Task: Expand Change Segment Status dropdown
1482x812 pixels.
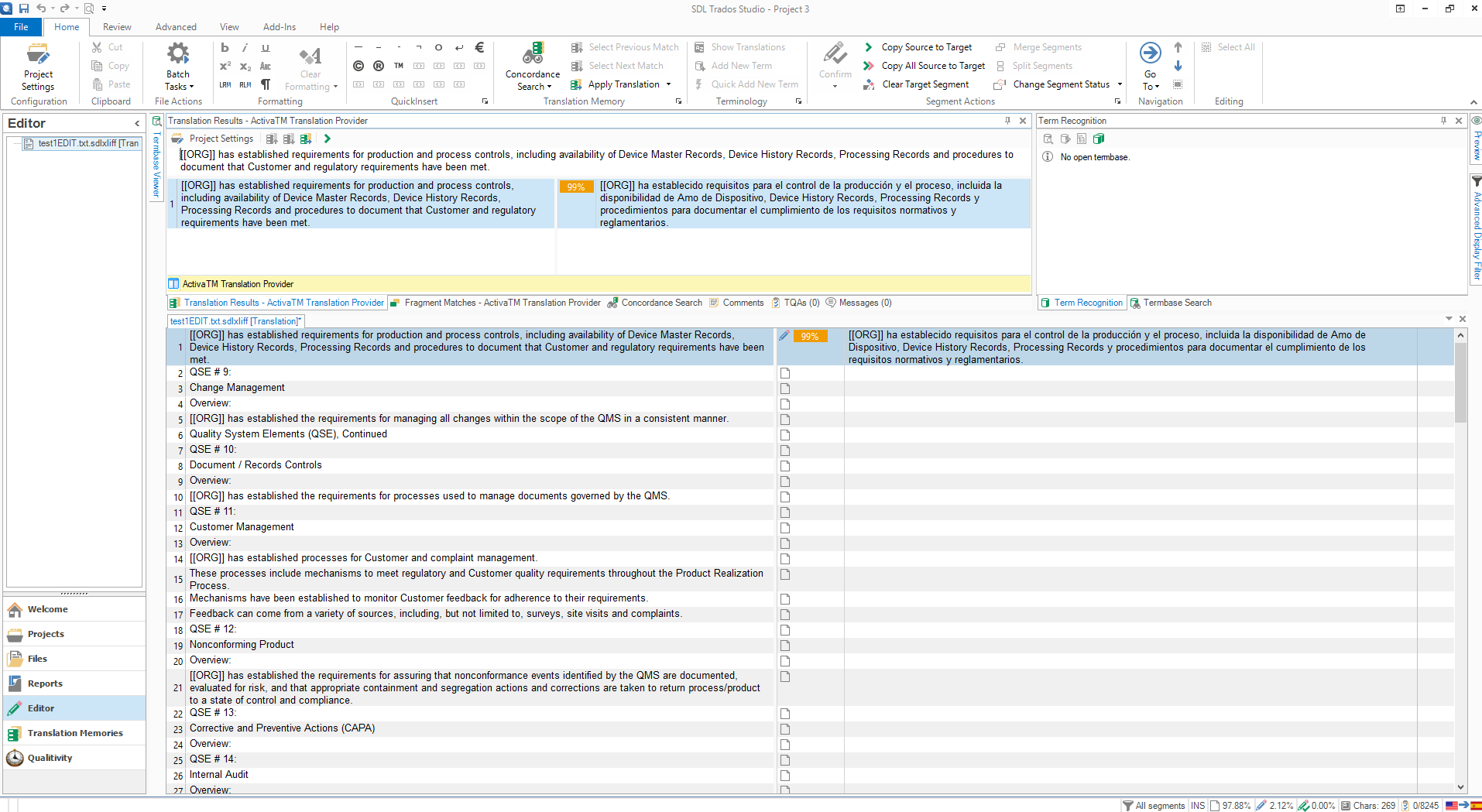Action: (x=1120, y=84)
